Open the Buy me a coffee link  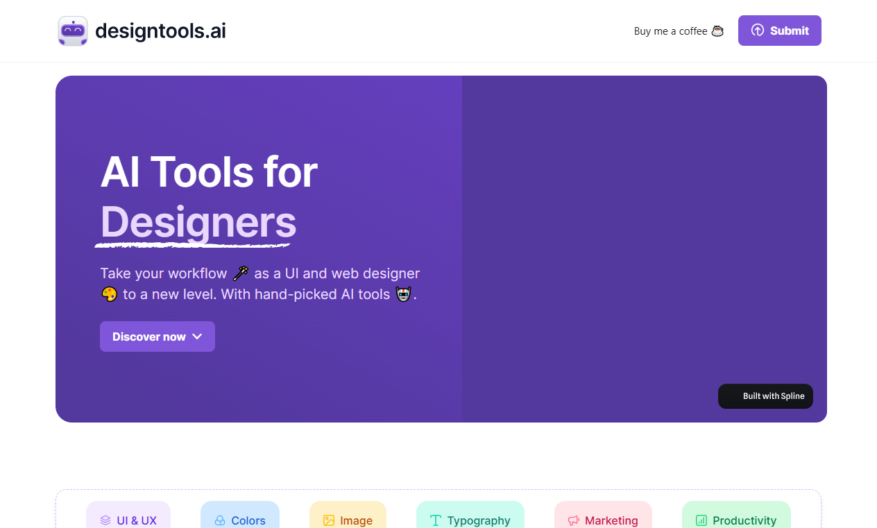coord(671,31)
